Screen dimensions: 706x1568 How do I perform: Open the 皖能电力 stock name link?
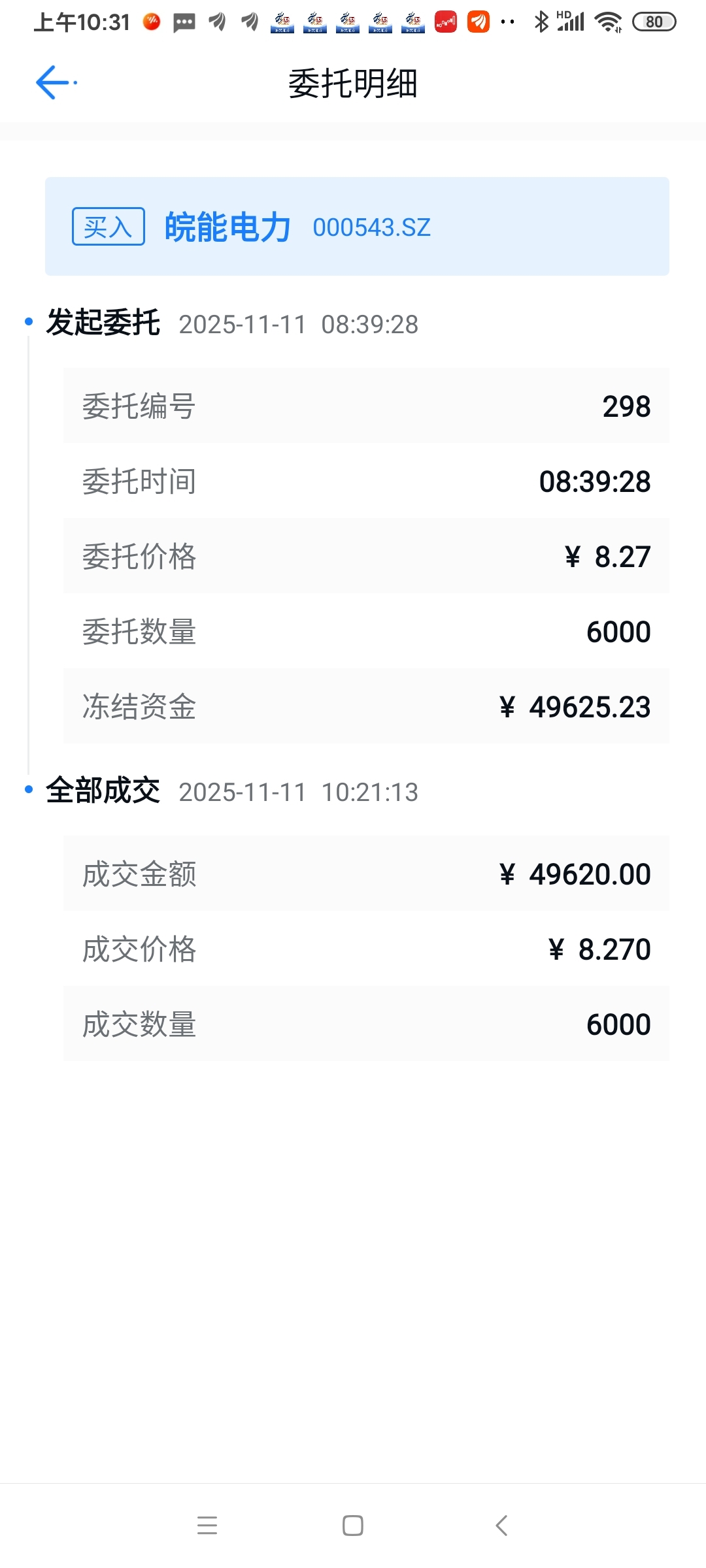[227, 227]
